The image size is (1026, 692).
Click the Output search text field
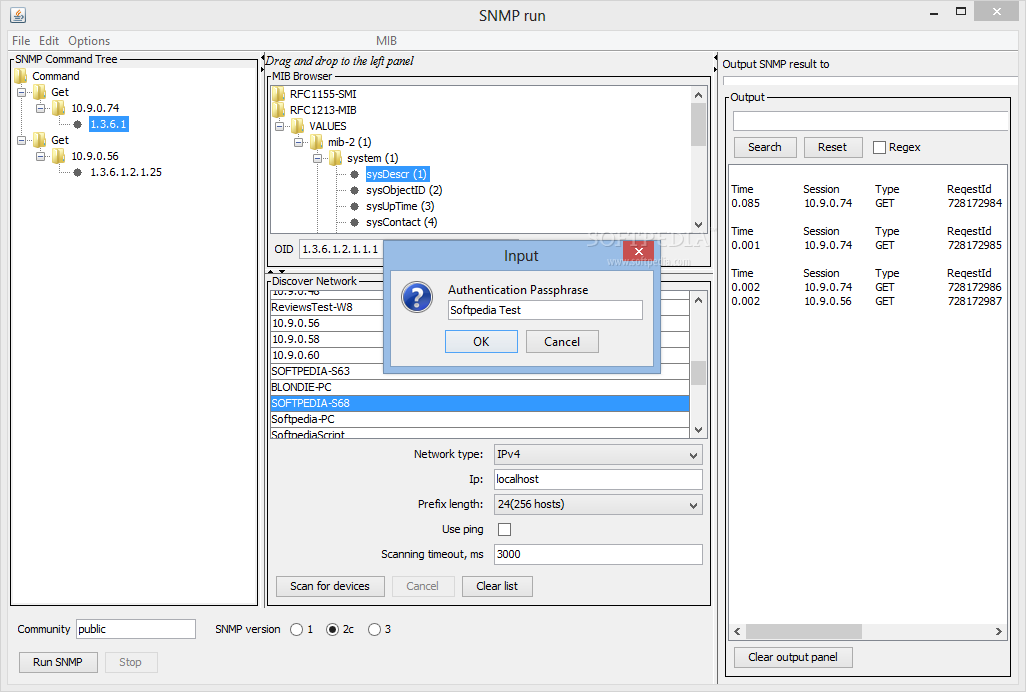(x=870, y=121)
